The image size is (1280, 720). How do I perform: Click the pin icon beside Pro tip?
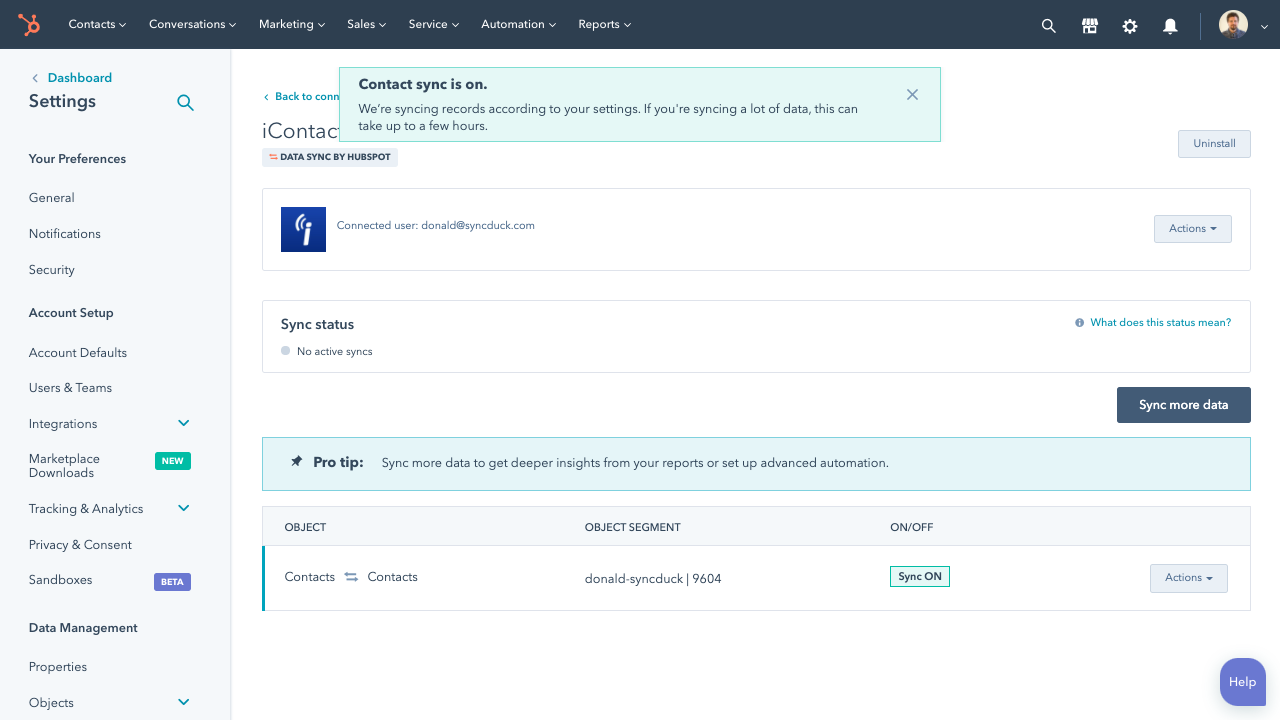[x=296, y=462]
